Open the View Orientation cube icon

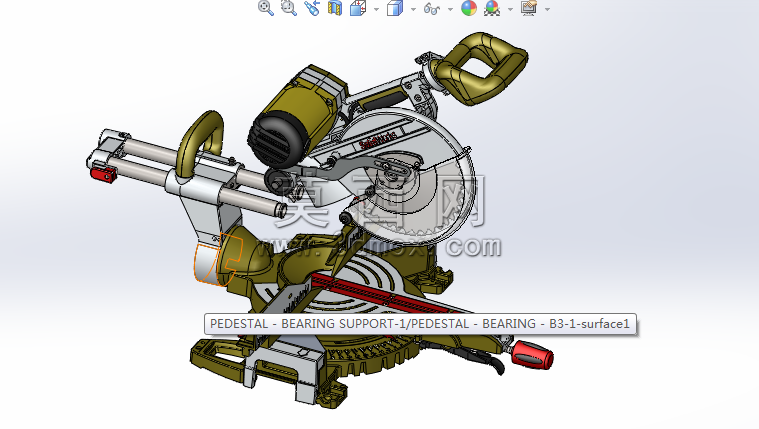358,8
